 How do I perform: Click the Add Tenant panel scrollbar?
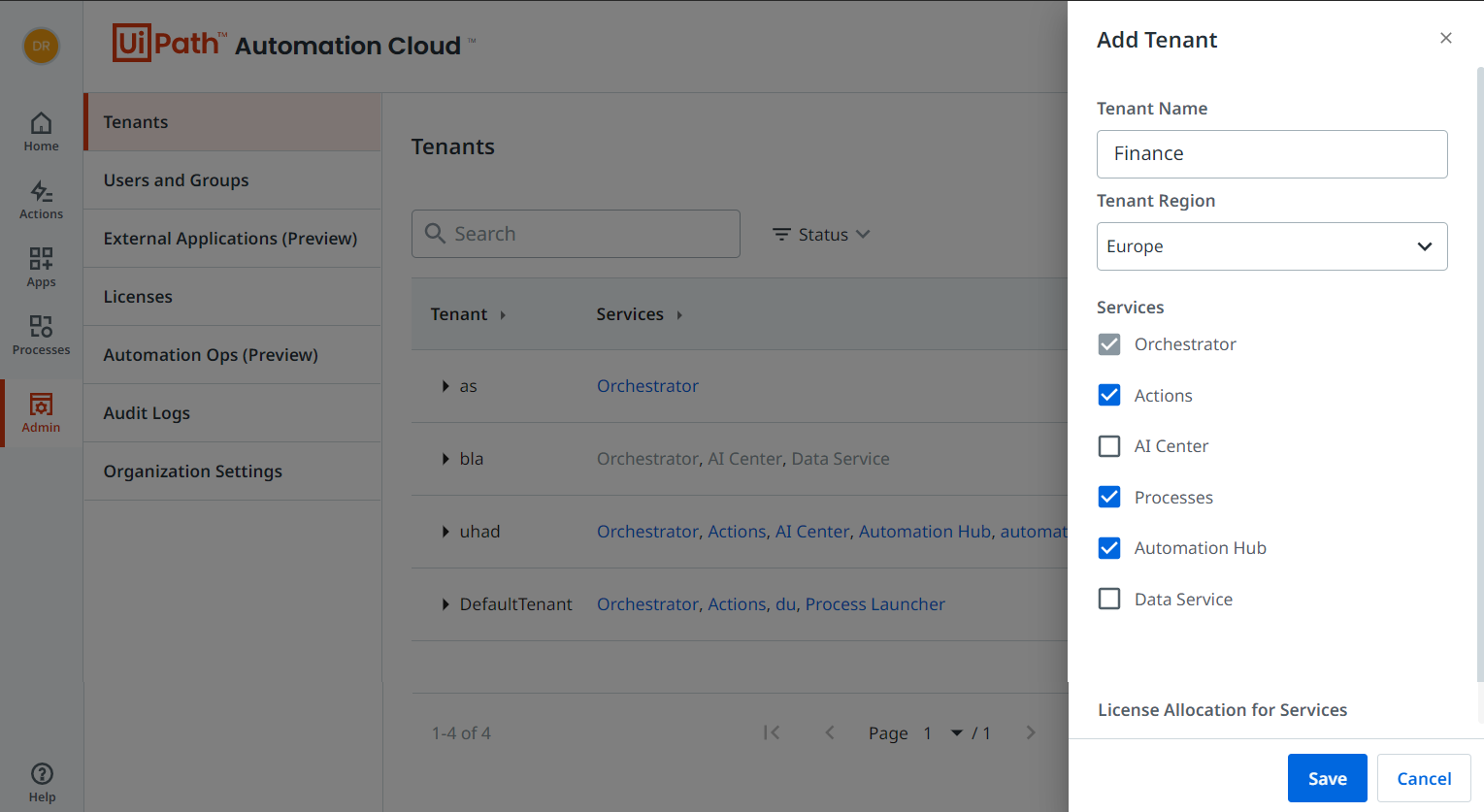[1479, 374]
